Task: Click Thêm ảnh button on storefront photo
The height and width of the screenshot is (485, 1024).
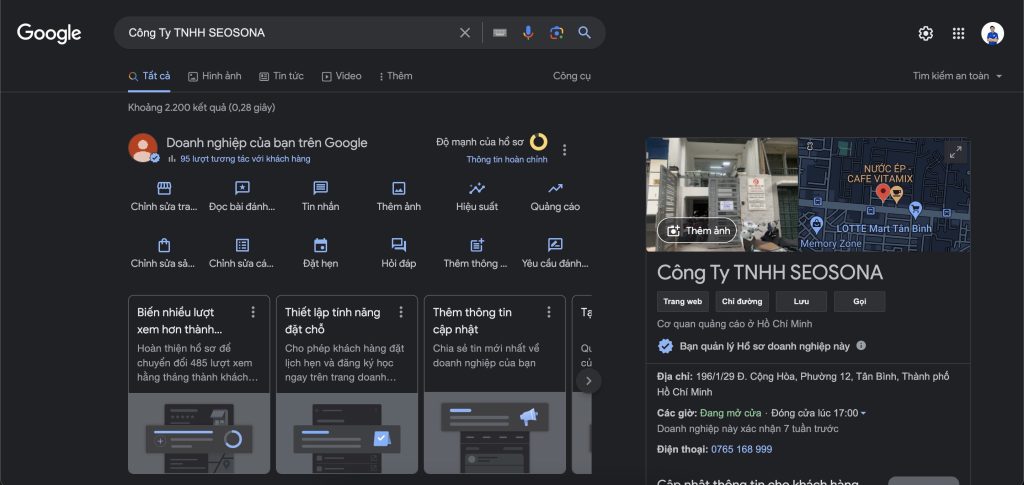Action: (697, 230)
